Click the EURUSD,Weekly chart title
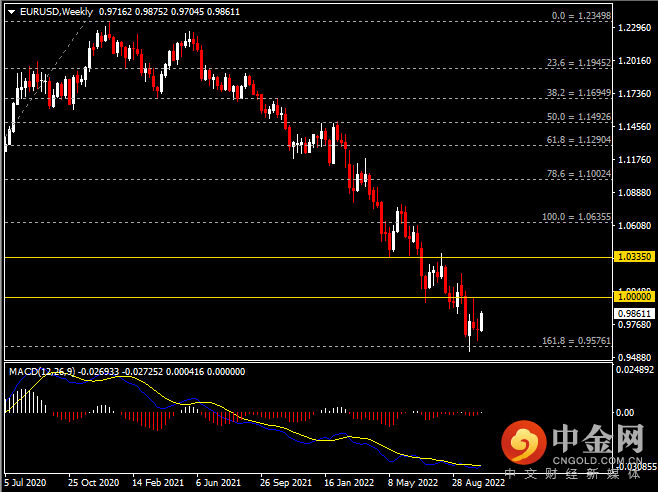This screenshot has height=492, width=658. [56, 12]
